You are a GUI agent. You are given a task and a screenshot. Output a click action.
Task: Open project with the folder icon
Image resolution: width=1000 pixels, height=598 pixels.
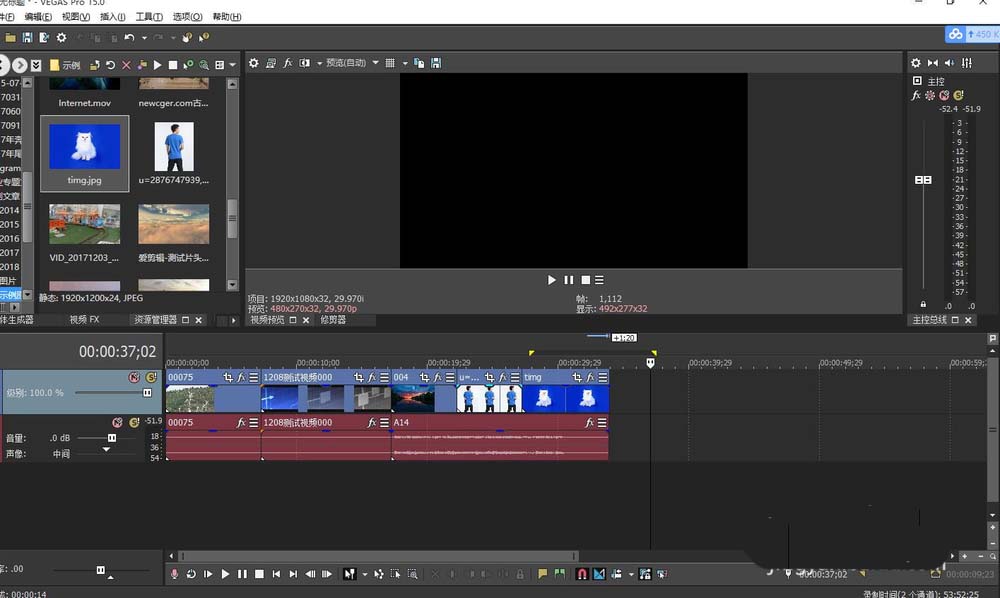pyautogui.click(x=11, y=38)
